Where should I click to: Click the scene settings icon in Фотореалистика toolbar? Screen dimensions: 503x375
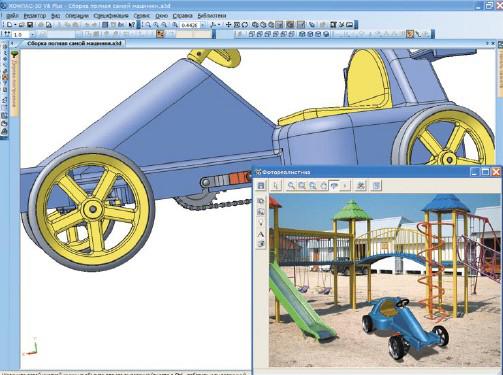[x=361, y=186]
